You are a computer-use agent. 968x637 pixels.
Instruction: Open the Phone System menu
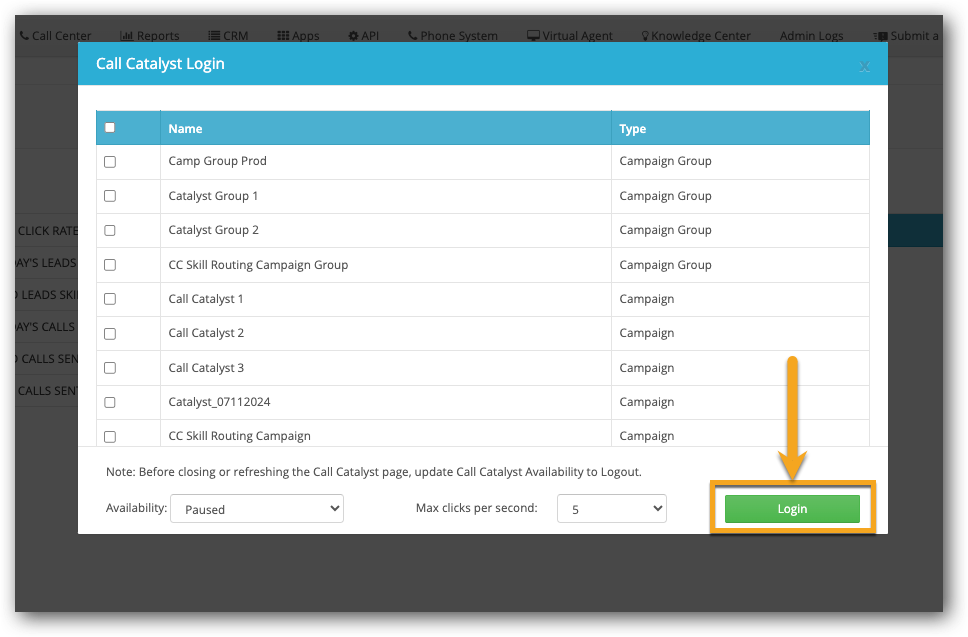(453, 36)
